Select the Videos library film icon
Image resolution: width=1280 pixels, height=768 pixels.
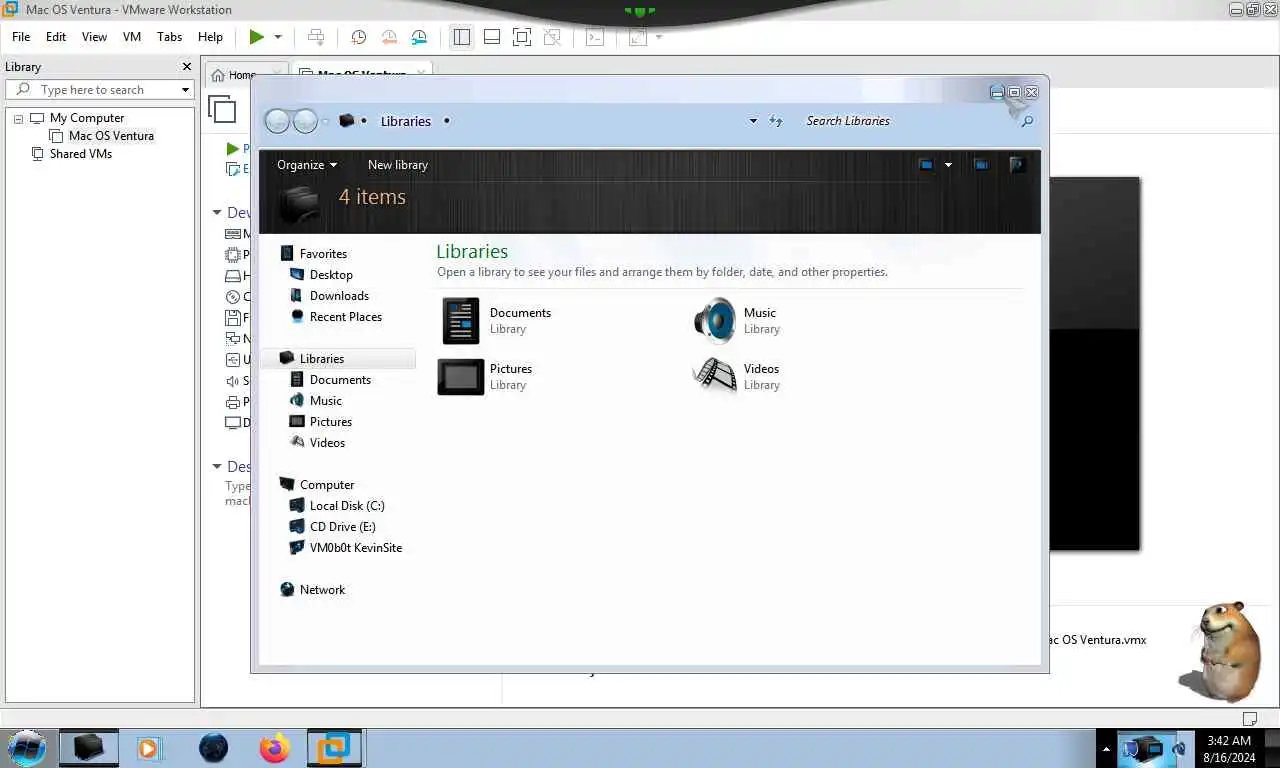pos(714,377)
